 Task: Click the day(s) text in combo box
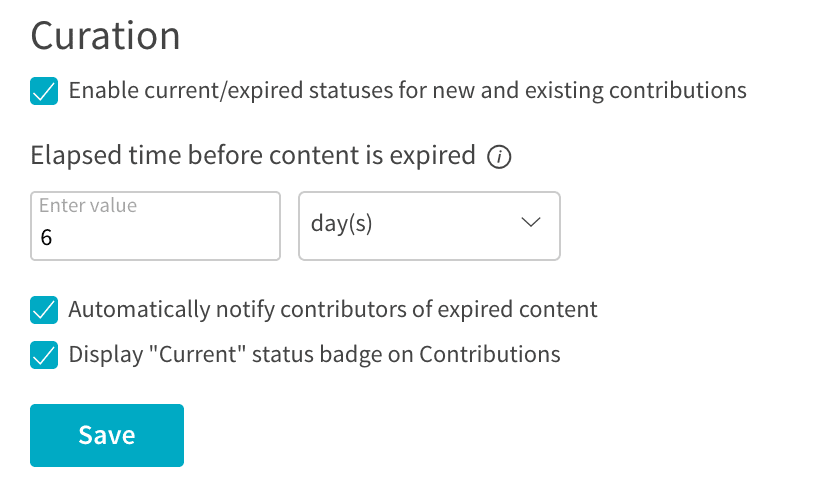tap(341, 224)
